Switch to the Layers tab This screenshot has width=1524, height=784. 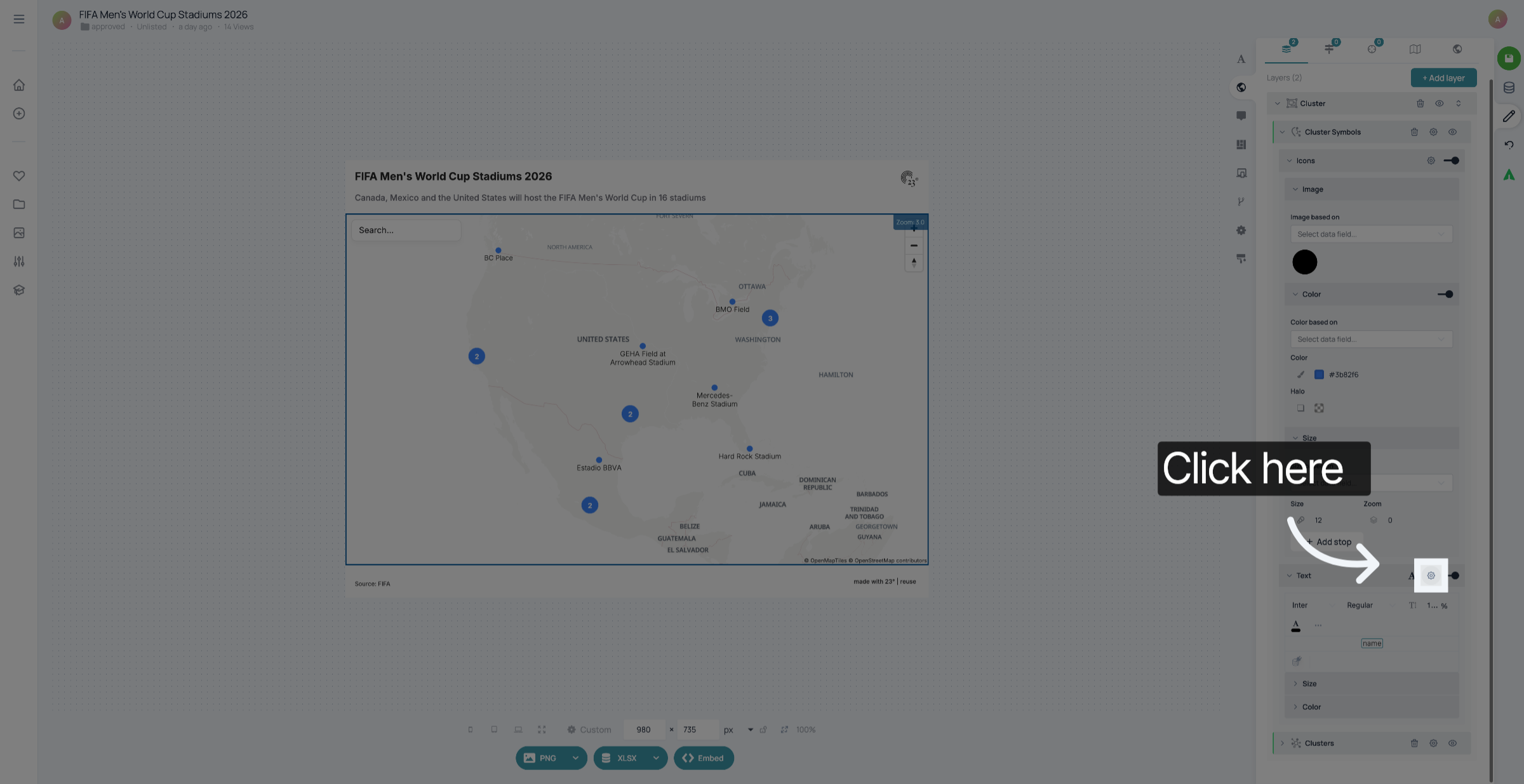click(1287, 49)
